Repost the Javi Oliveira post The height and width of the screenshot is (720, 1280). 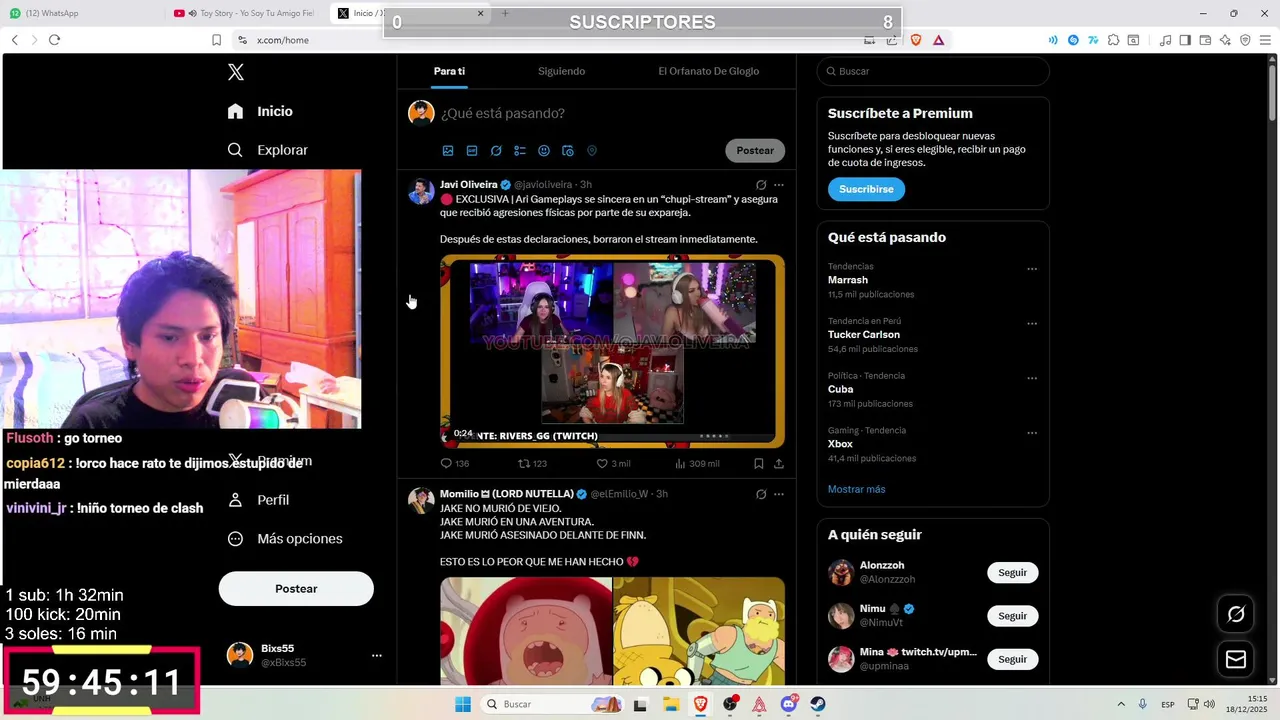click(x=532, y=464)
